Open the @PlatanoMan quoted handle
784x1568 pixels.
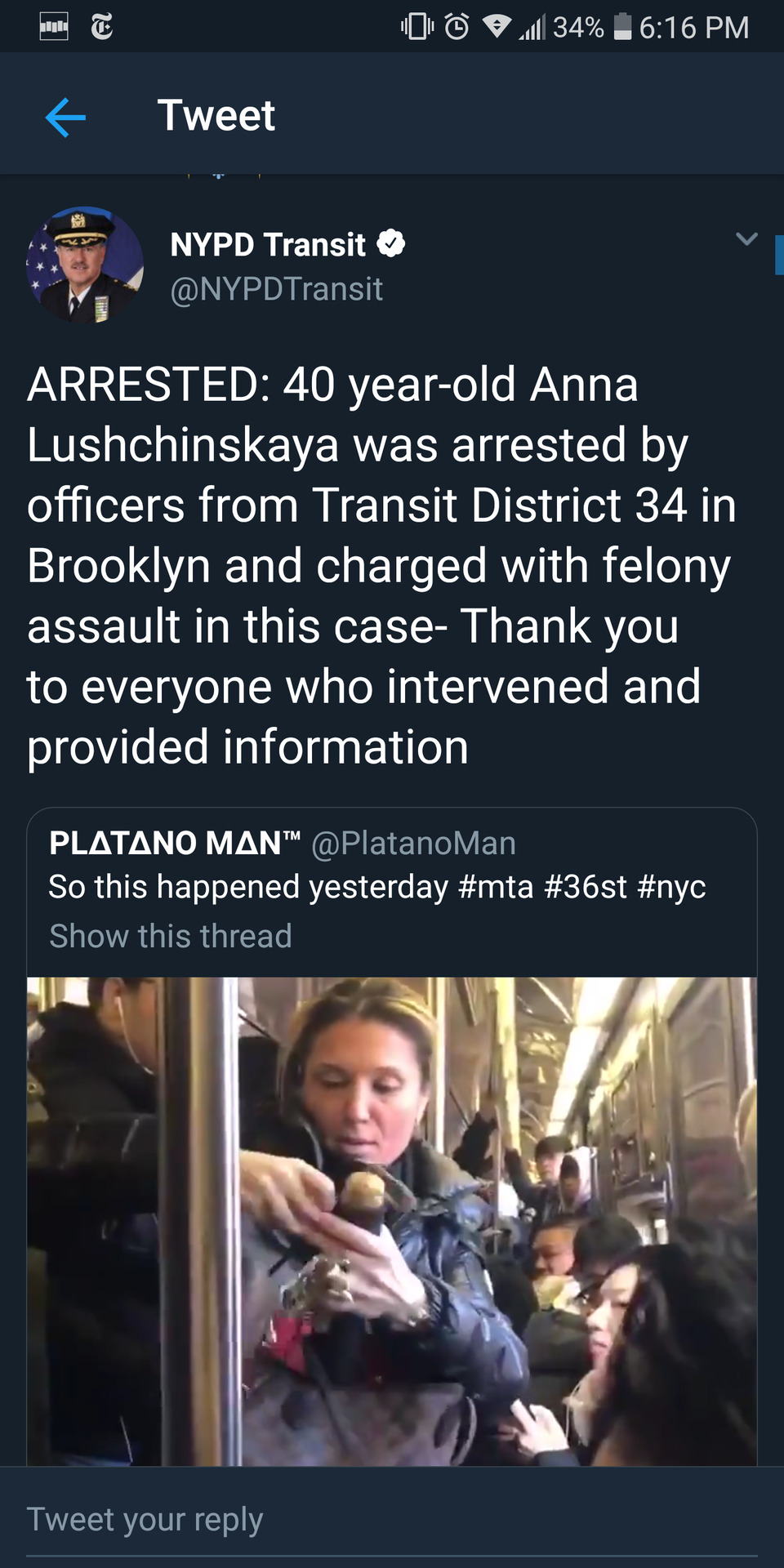(x=413, y=843)
